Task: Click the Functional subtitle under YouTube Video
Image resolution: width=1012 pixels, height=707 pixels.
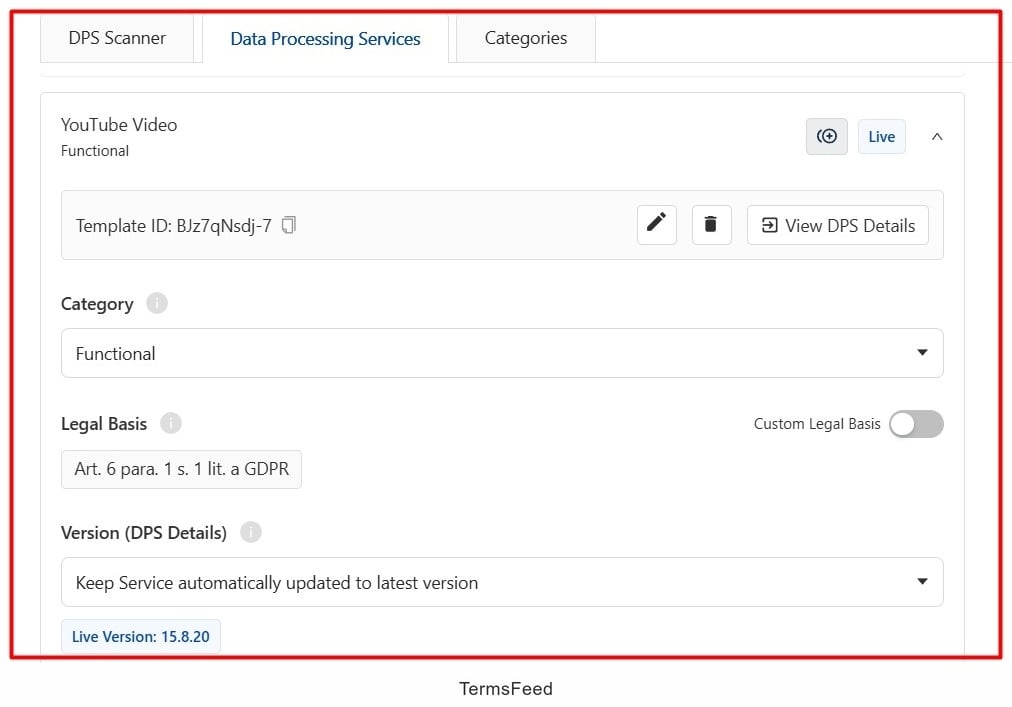Action: (95, 150)
